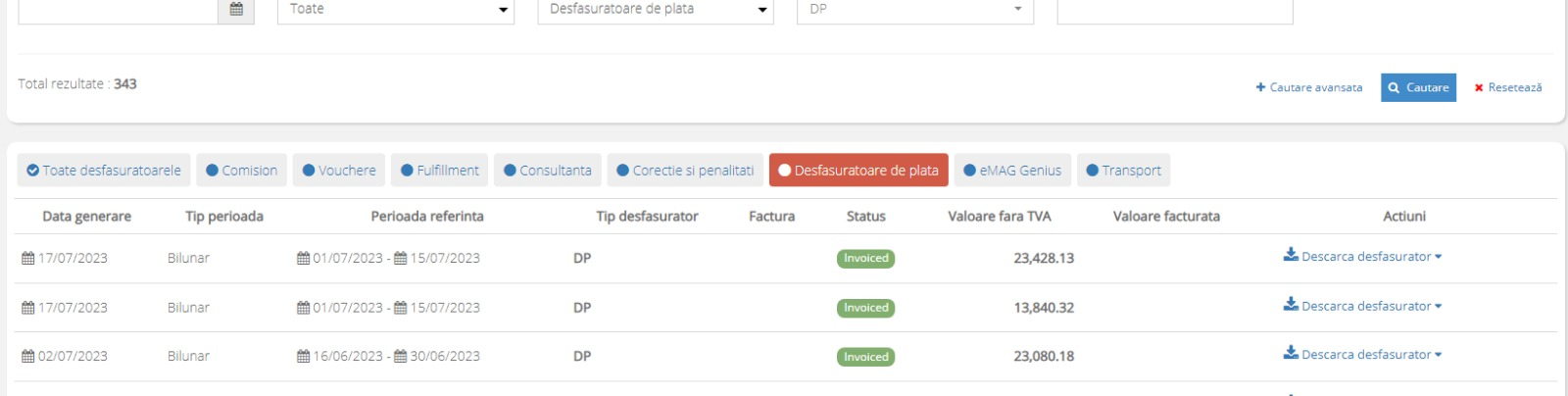This screenshot has width=1568, height=396.
Task: Switch to the Transport filter tab
Action: 1123,170
